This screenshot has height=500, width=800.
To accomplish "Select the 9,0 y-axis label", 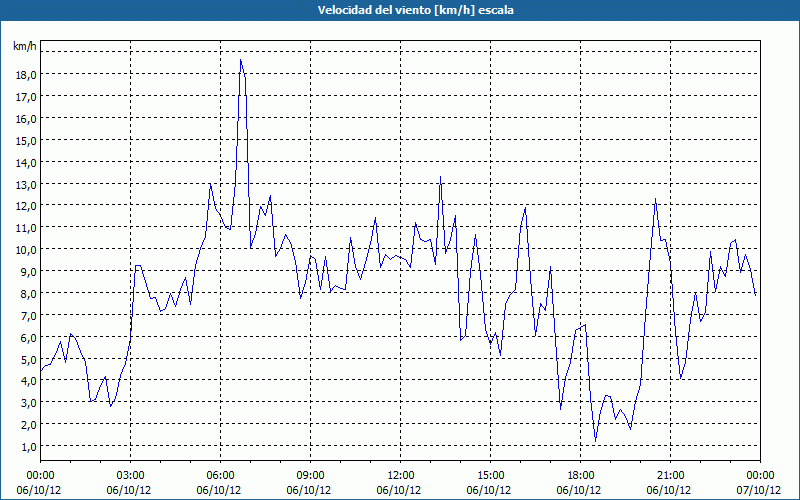I will 29,272.
